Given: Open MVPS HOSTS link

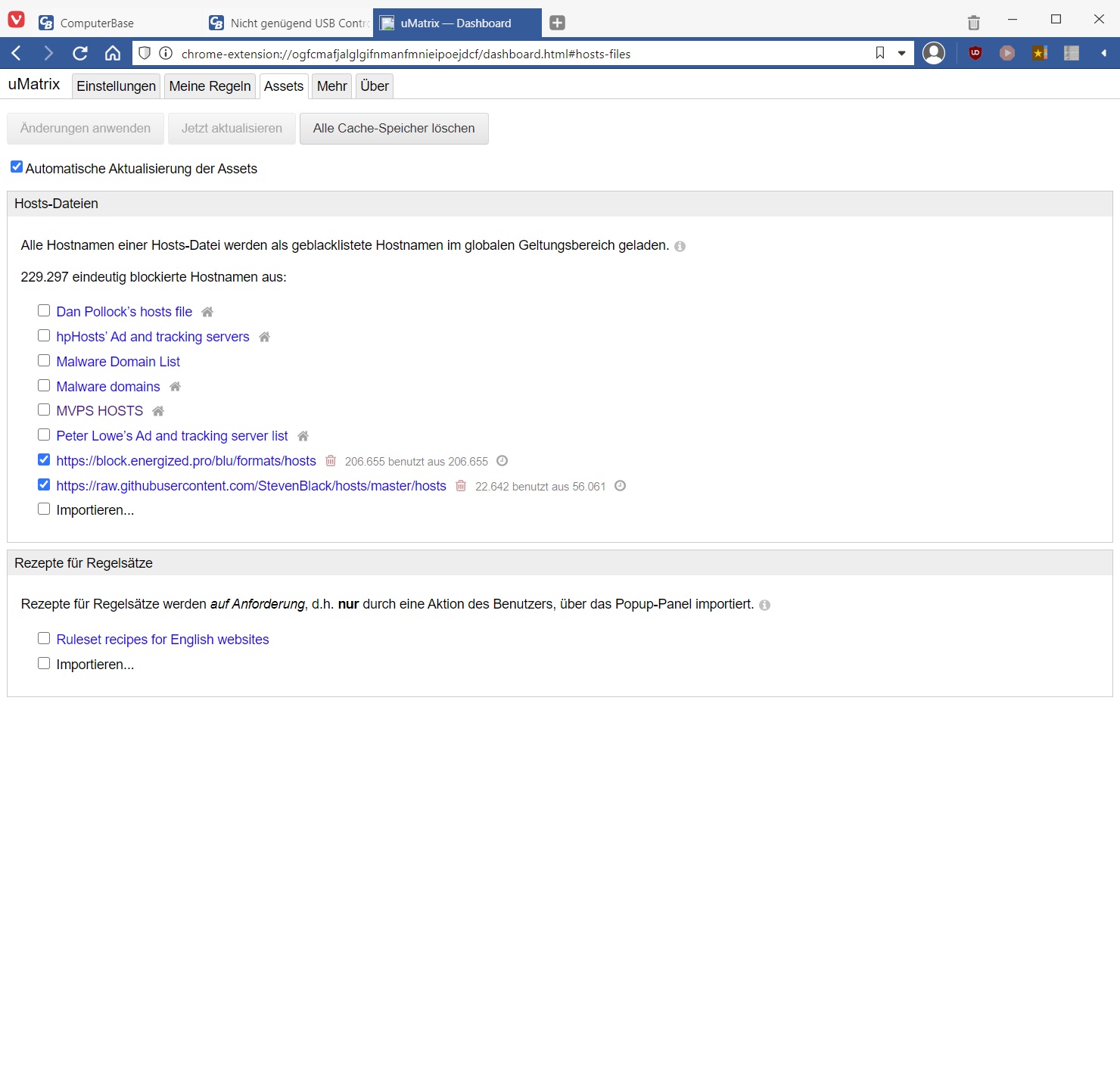Looking at the screenshot, I should tap(100, 411).
